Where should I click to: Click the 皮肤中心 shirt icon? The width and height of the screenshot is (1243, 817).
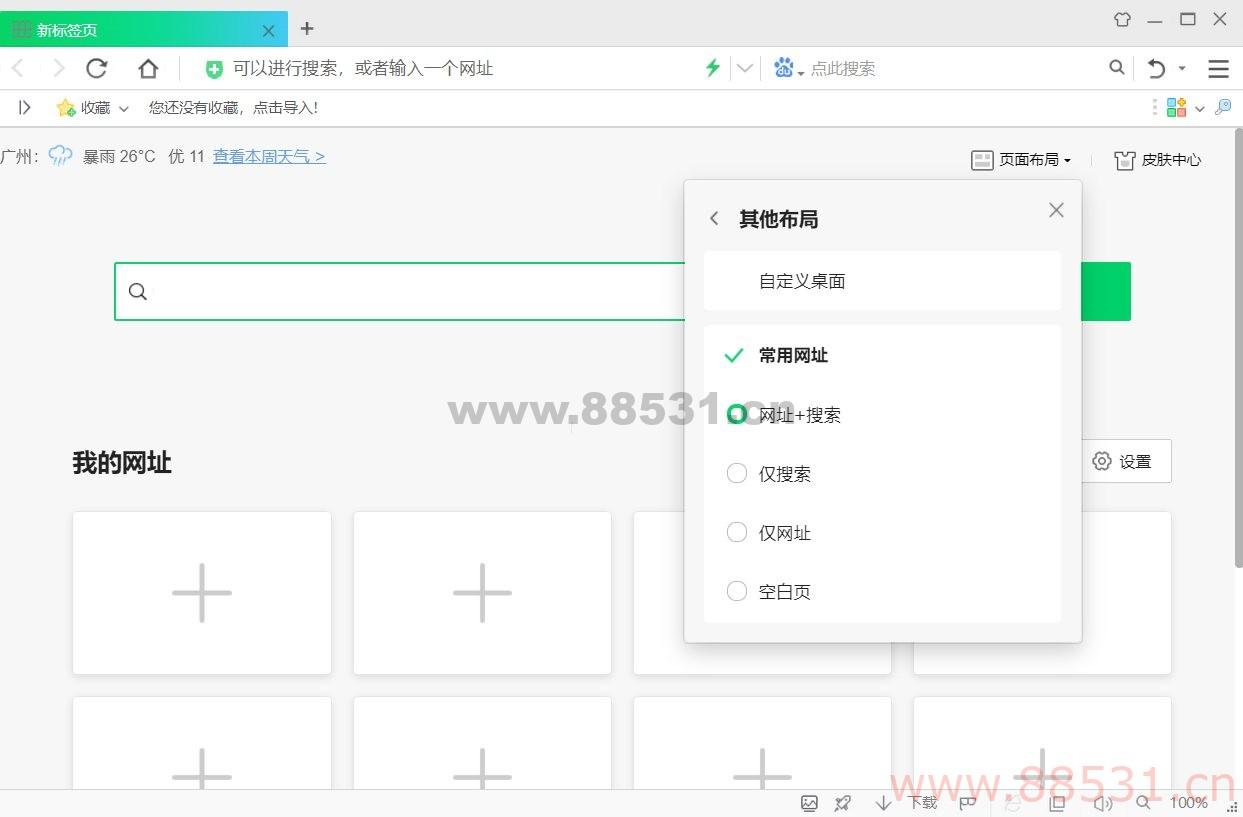click(1125, 160)
